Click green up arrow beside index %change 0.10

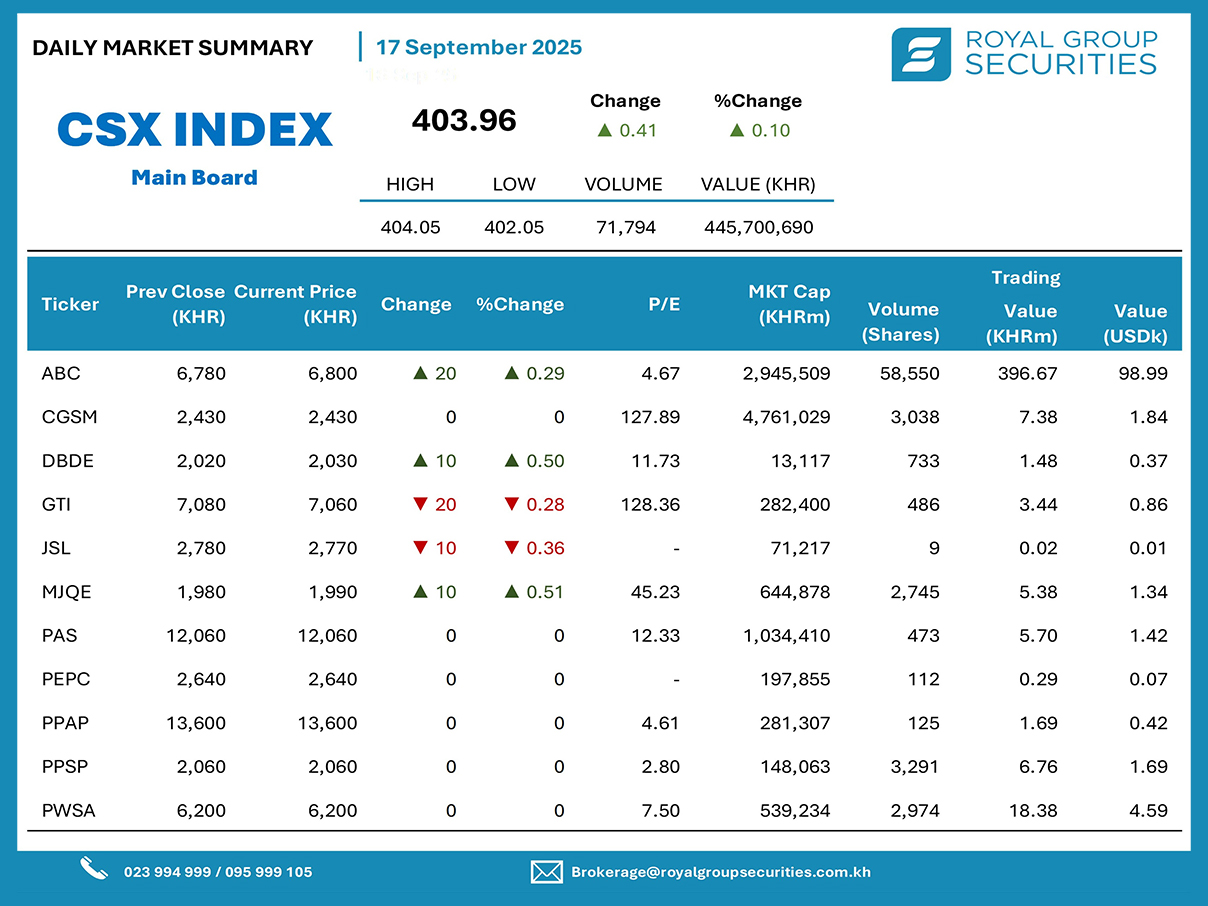pos(736,130)
